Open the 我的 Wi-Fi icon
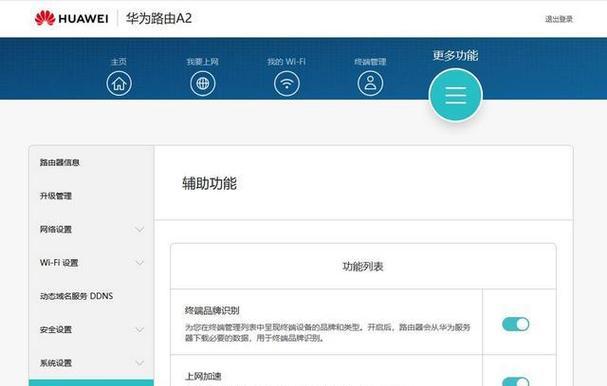This screenshot has height=386, width=607. point(286,83)
